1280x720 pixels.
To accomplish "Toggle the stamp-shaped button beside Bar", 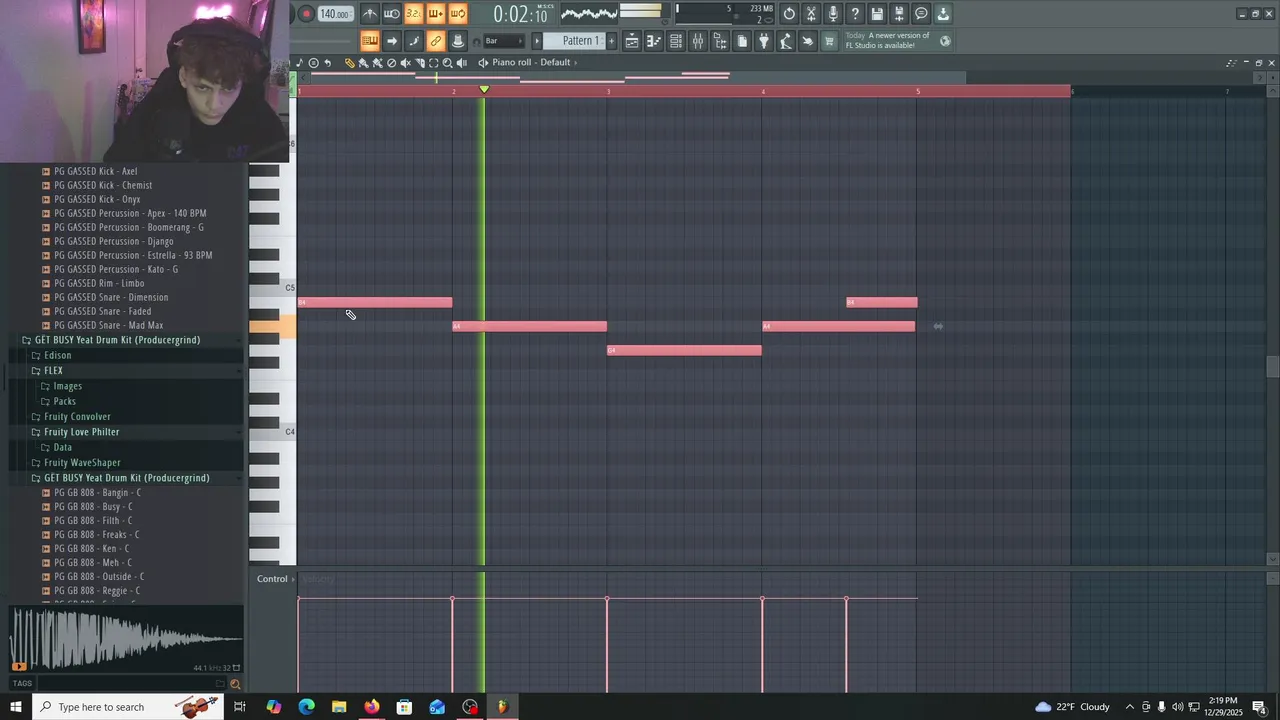I will 457,41.
